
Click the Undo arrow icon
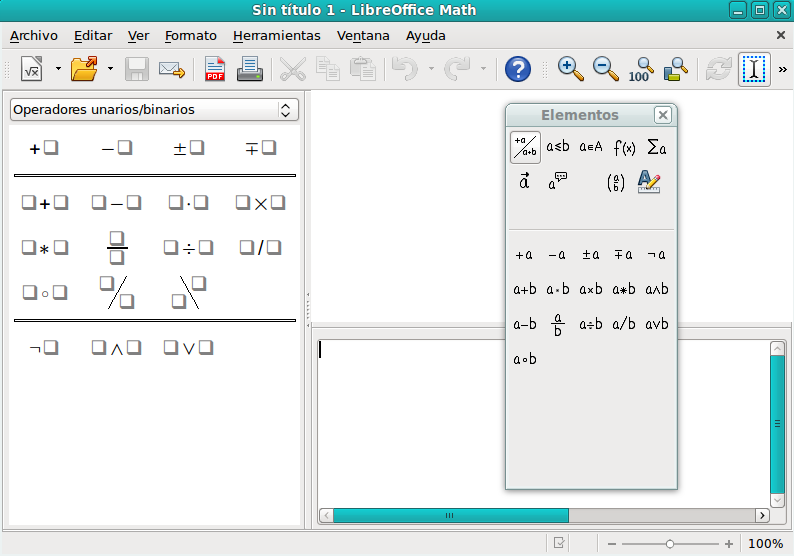pos(405,69)
